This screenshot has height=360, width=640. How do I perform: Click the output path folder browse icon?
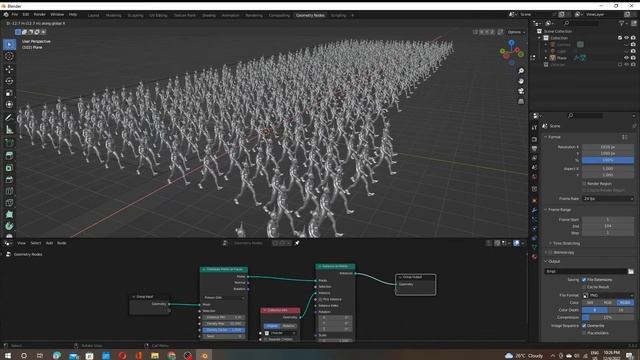[631, 271]
